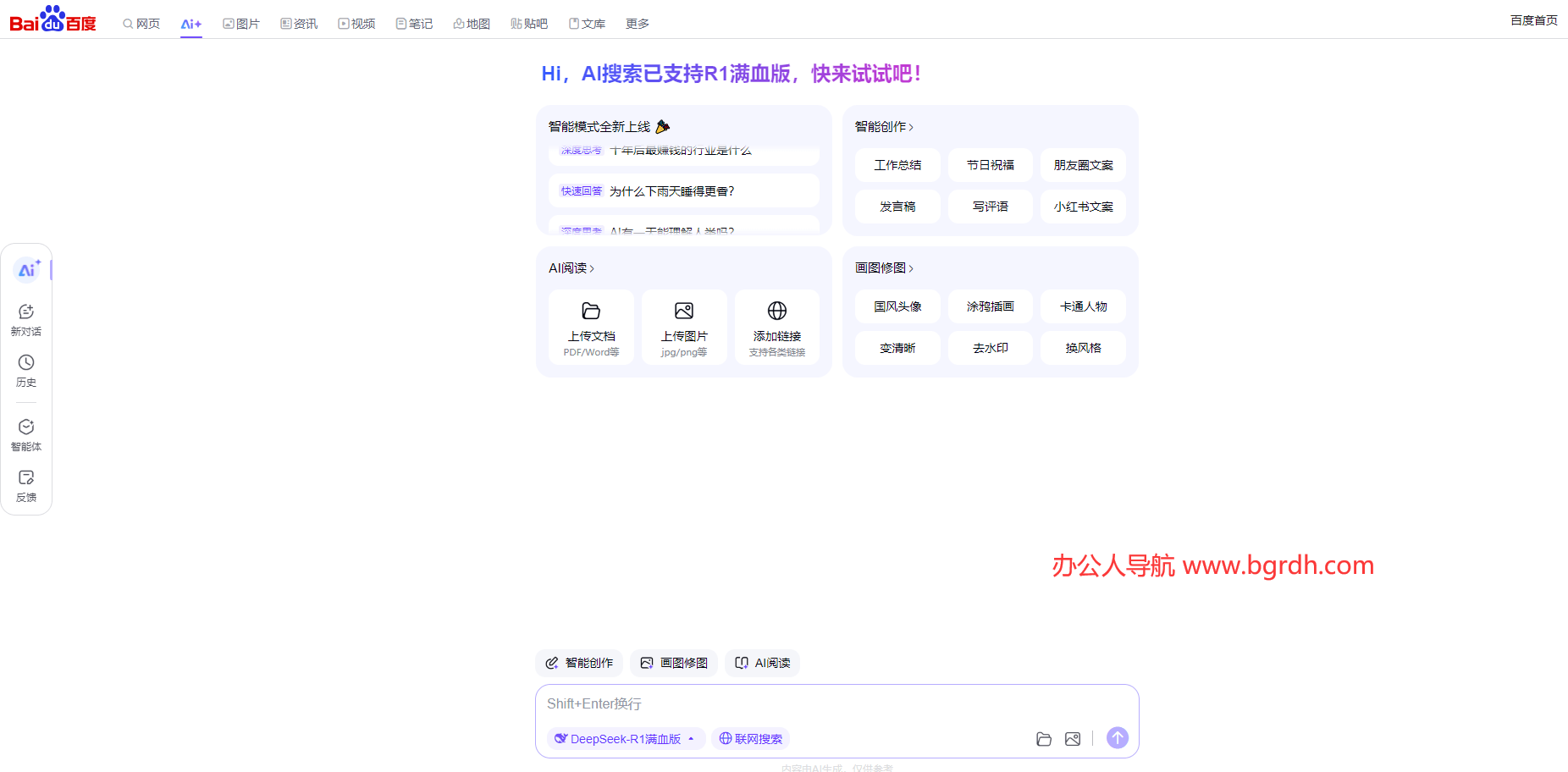
Task: Click the 智能创作 chip above input
Action: coord(579,663)
